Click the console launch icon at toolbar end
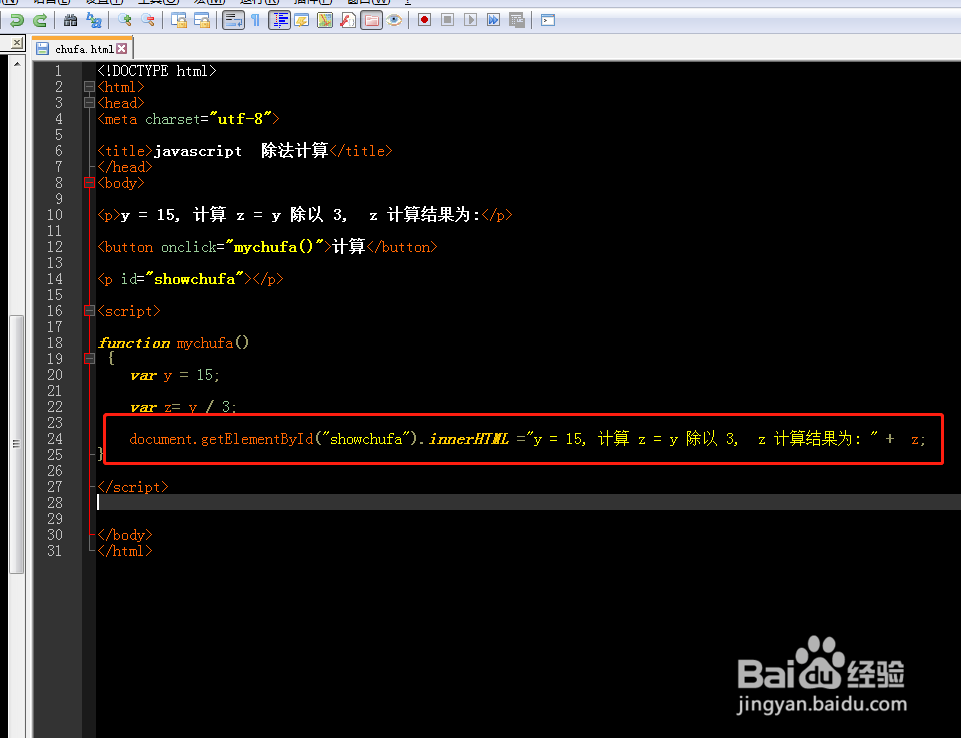Screen dimensions: 961x738 point(548,20)
